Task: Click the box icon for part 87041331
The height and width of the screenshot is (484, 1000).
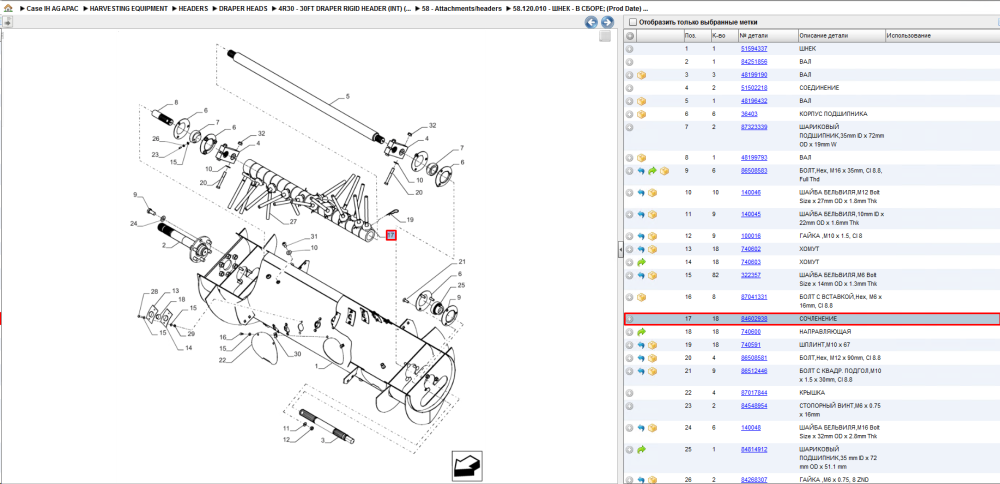Action: click(x=642, y=297)
